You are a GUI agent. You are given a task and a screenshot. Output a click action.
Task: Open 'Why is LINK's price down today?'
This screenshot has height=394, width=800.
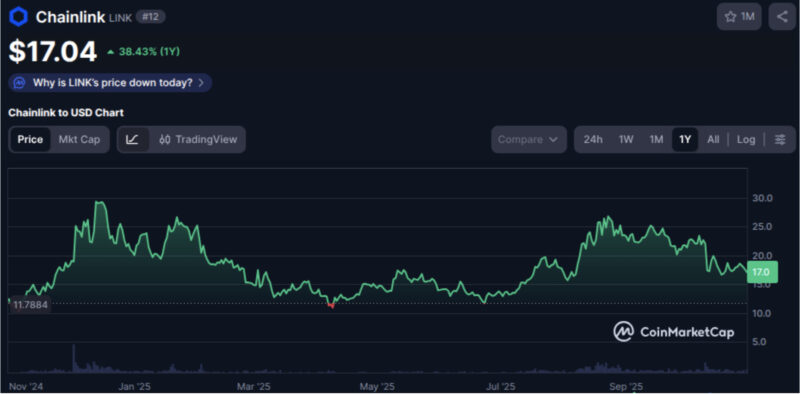pyautogui.click(x=110, y=83)
